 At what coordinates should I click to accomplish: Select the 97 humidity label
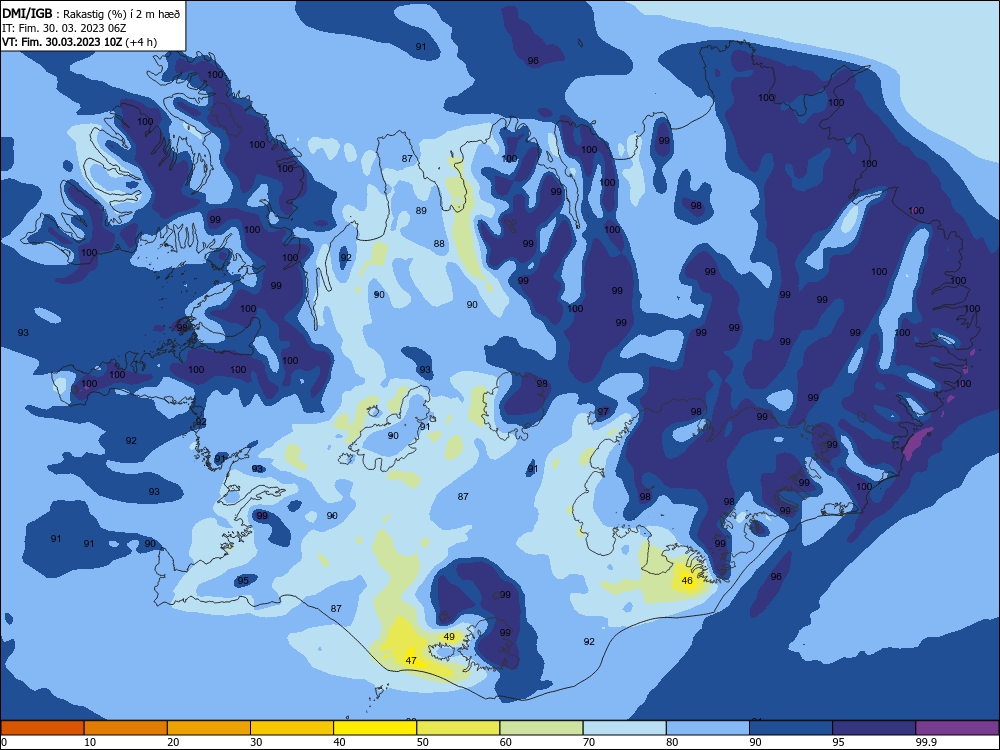pyautogui.click(x=603, y=411)
